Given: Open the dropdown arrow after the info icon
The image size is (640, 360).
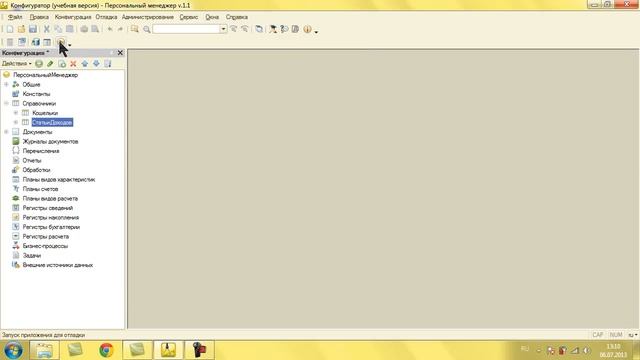Looking at the screenshot, I should click(x=316, y=31).
